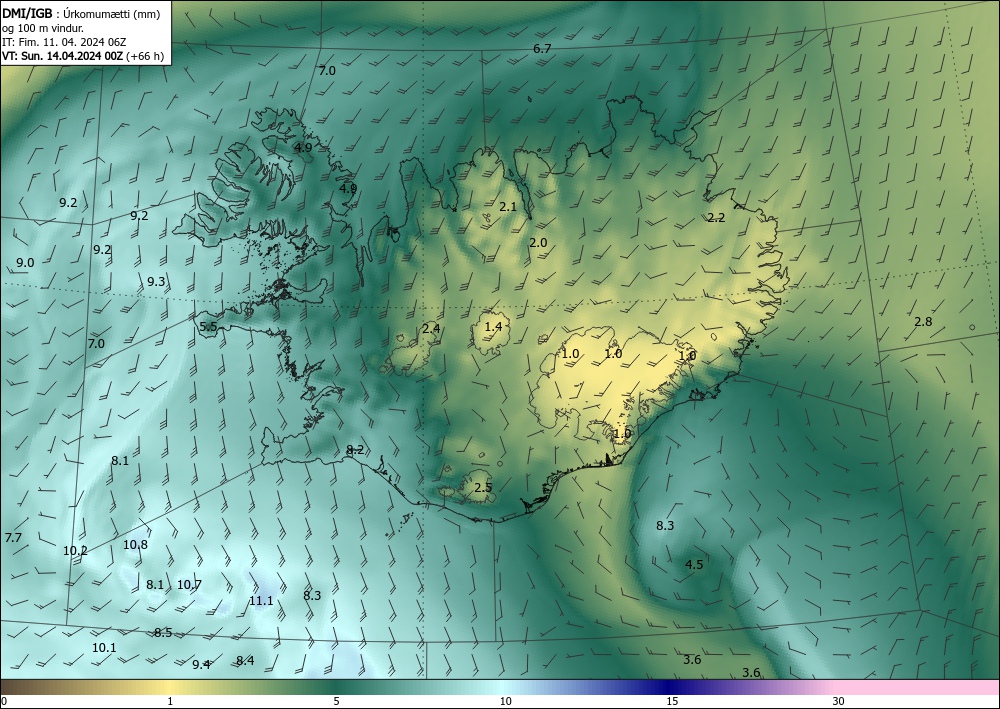Click the '10.2' value on the map
Screen dimensions: 1000x709
(75, 551)
